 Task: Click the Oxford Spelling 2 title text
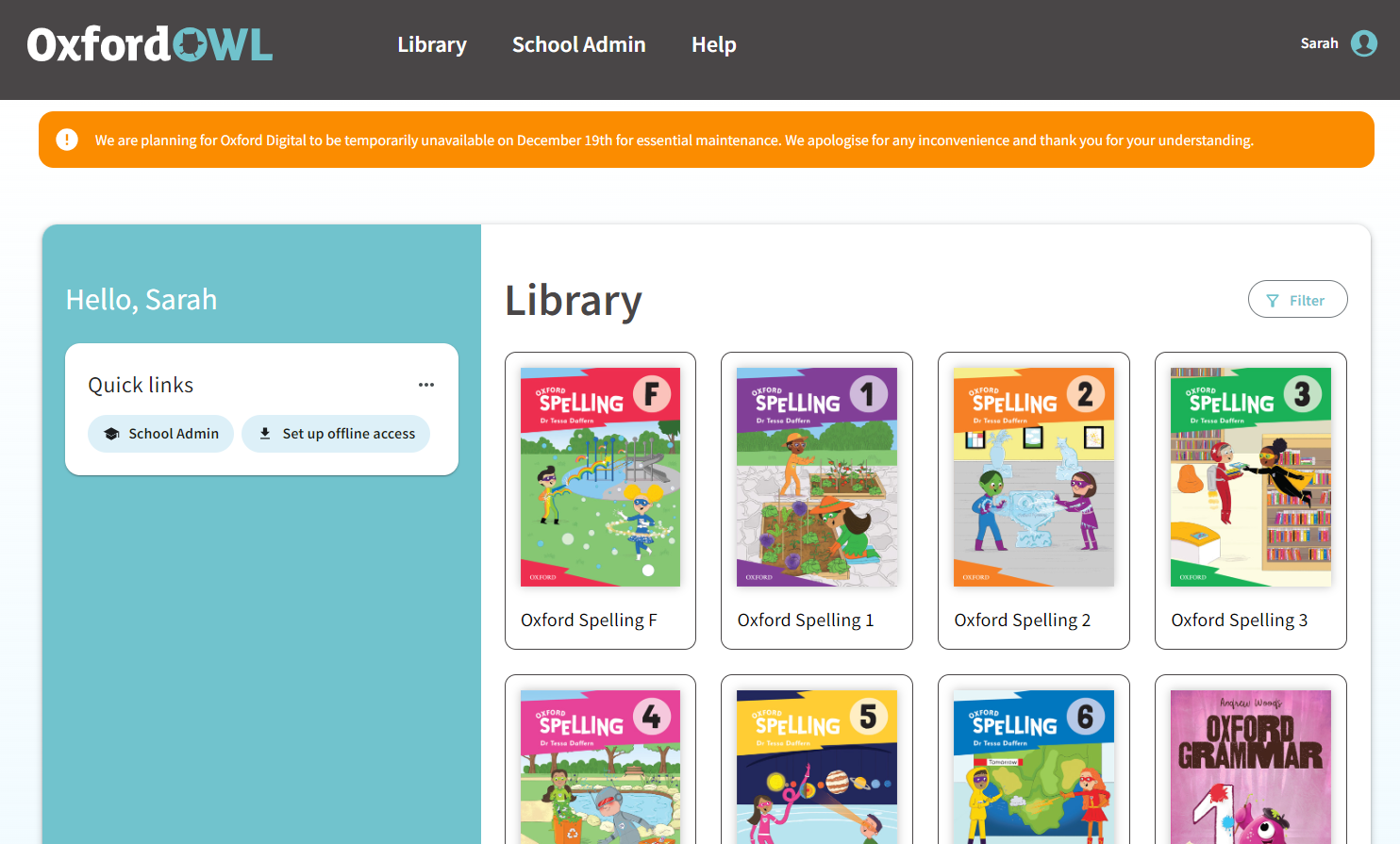click(x=1023, y=621)
